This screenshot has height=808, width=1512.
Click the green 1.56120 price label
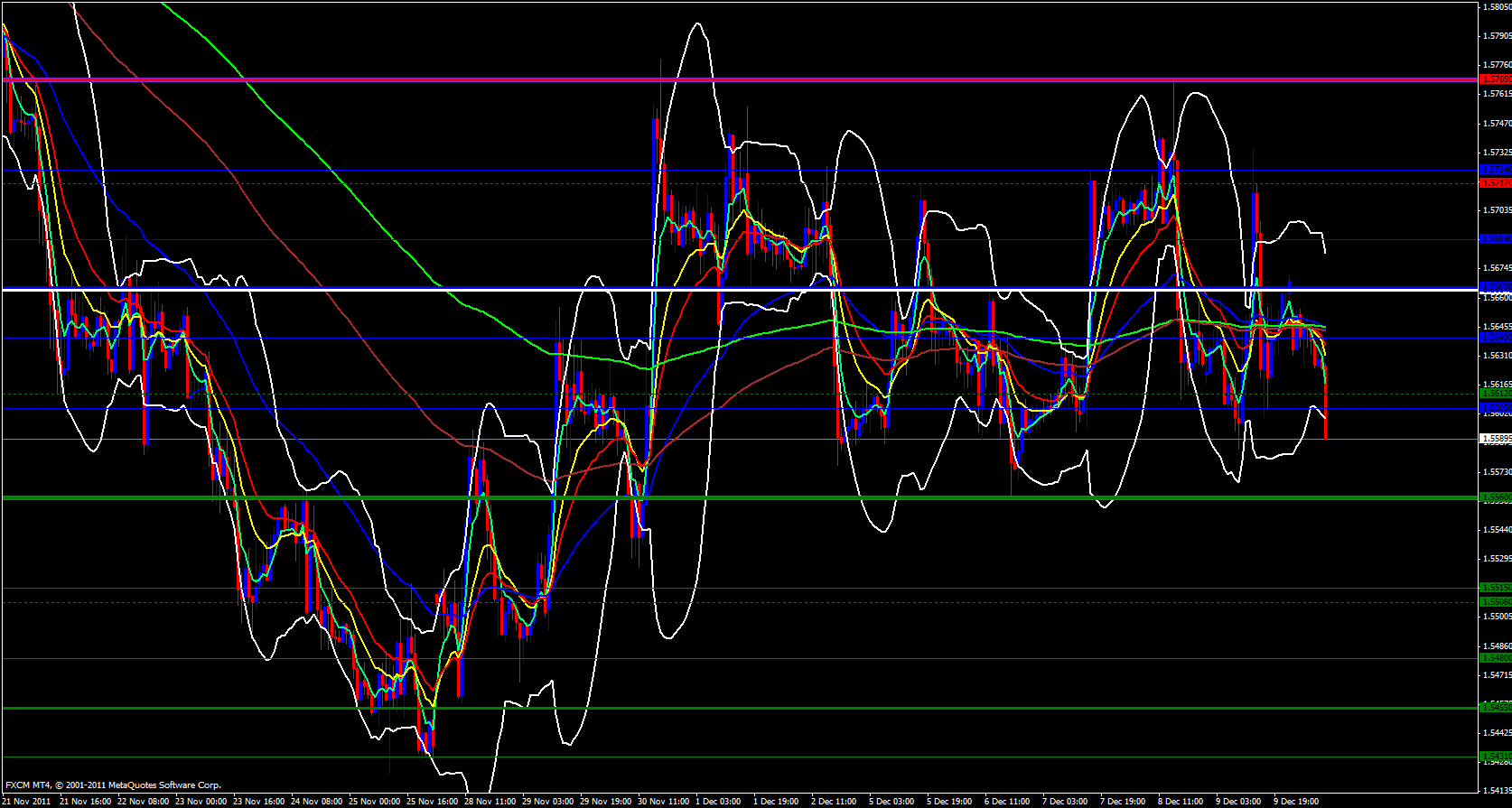click(x=1495, y=394)
